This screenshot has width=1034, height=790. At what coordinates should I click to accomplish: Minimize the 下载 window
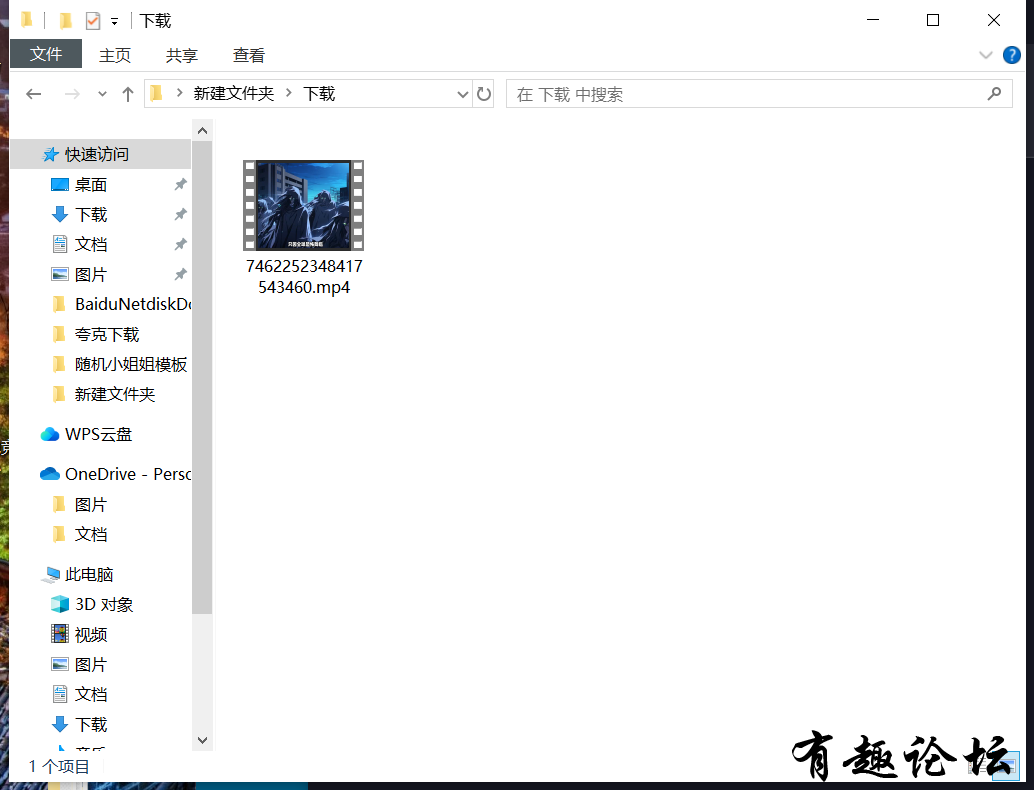pos(873,20)
